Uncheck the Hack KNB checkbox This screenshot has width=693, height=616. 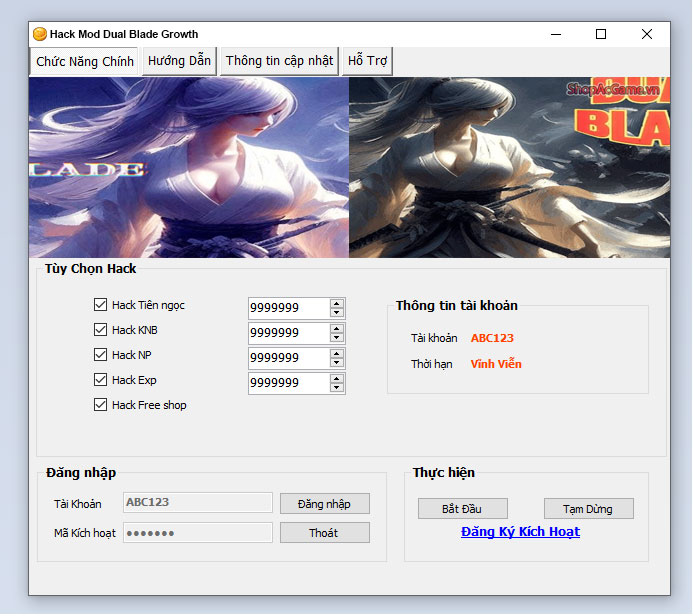click(100, 330)
